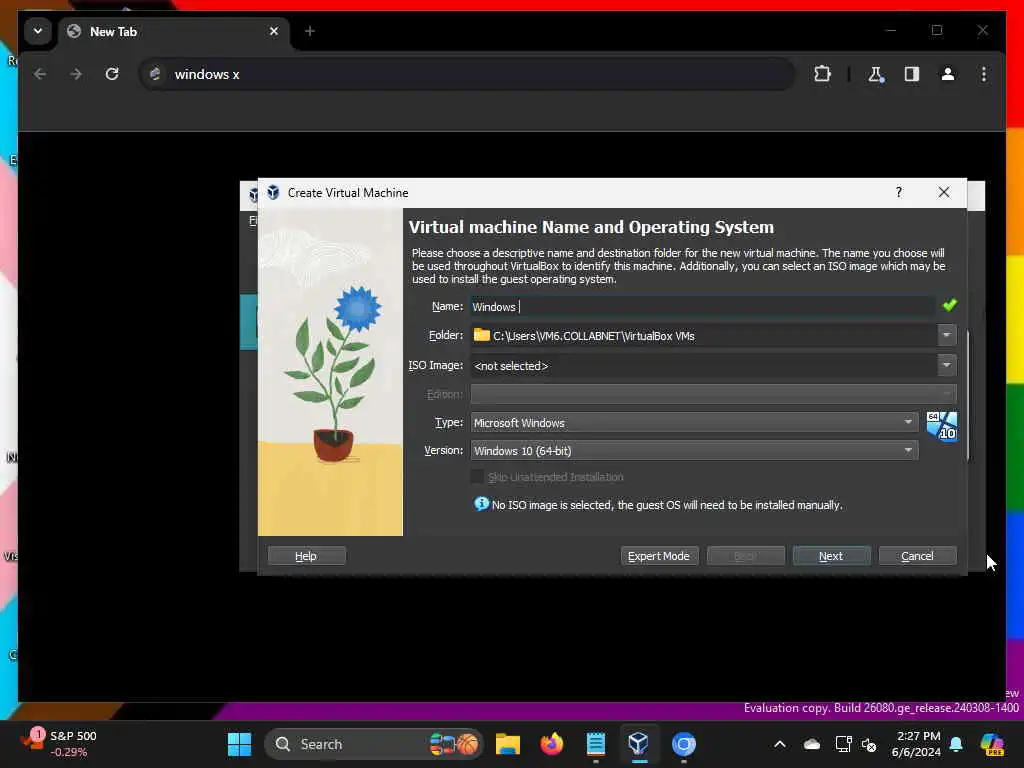Image resolution: width=1024 pixels, height=768 pixels.
Task: Open the Chromium taskbar icon
Action: [684, 744]
